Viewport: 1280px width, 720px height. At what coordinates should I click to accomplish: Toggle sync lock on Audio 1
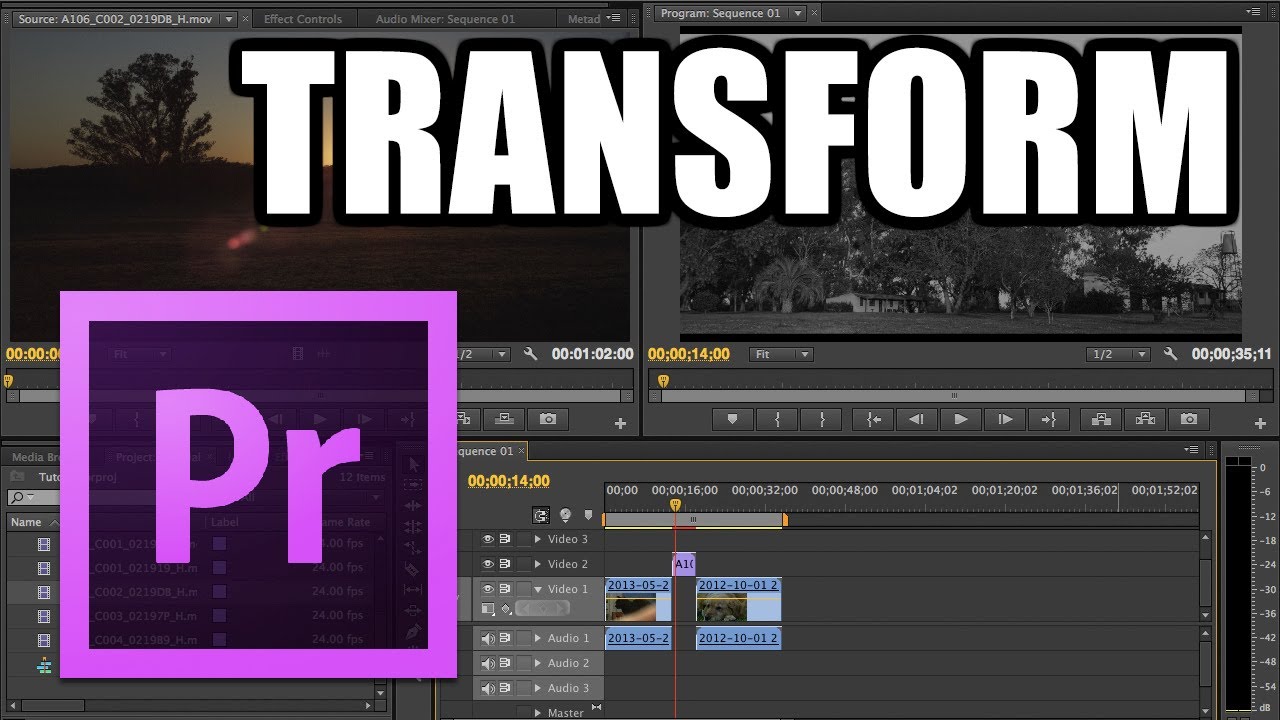(505, 638)
